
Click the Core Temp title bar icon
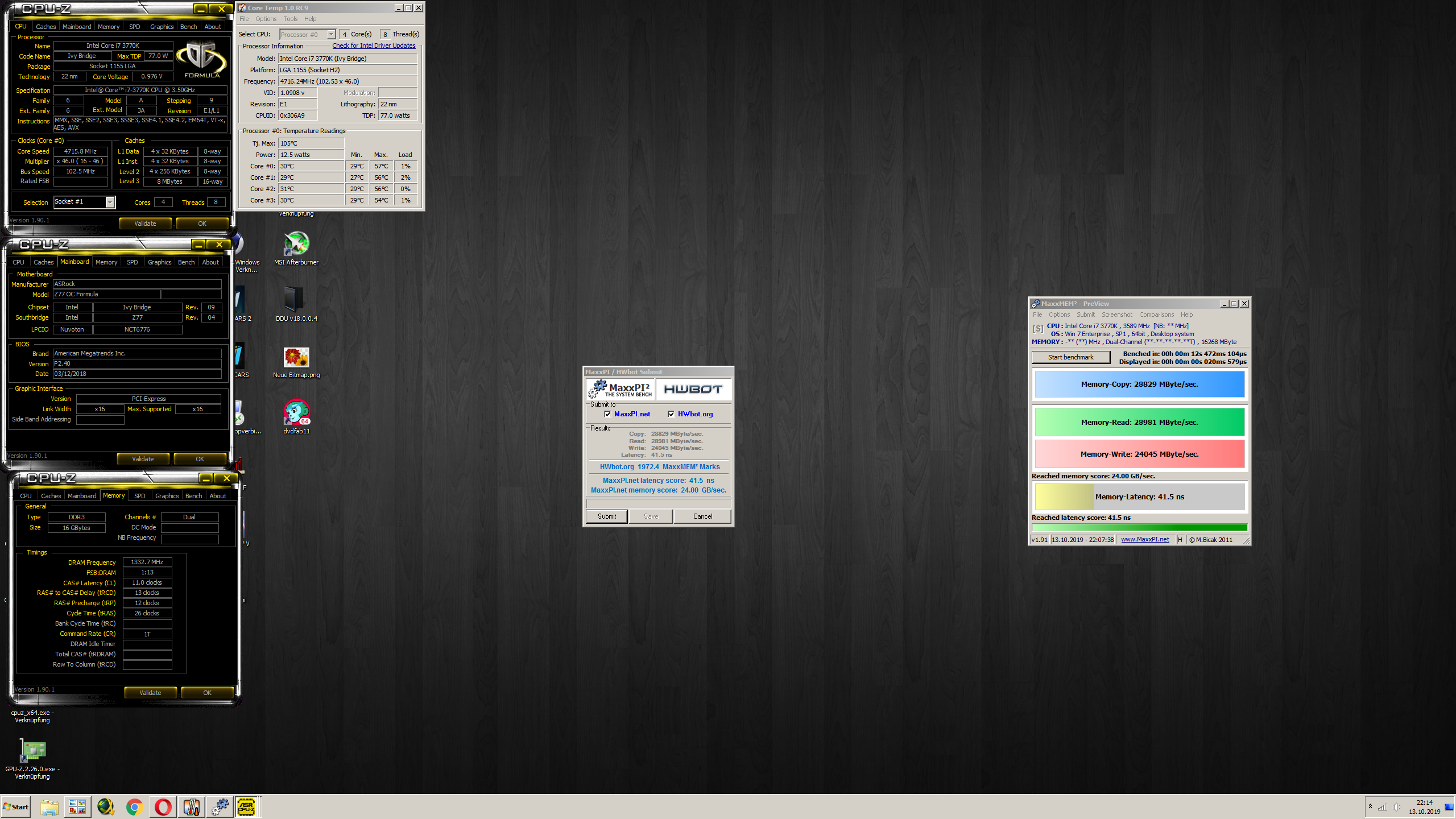(242, 8)
